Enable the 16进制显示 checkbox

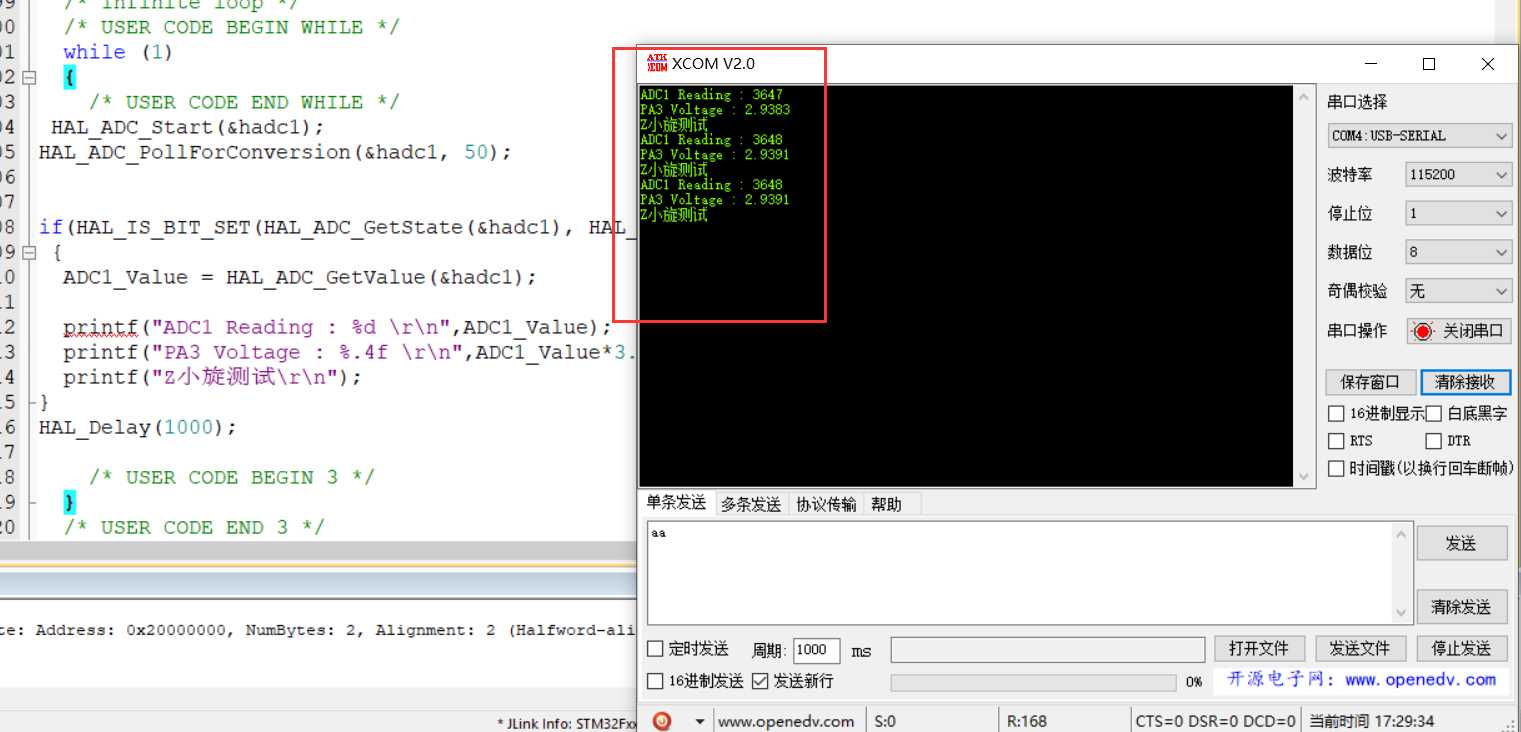[x=1336, y=413]
